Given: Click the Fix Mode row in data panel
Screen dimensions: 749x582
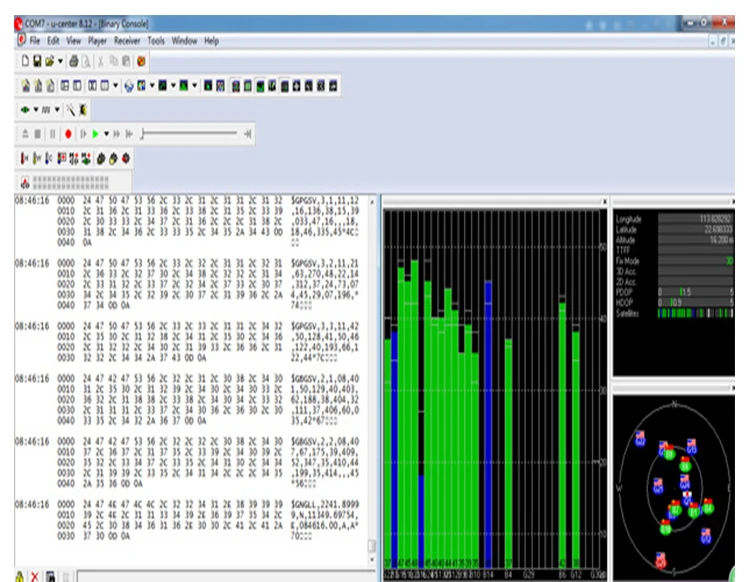Looking at the screenshot, I should point(674,261).
